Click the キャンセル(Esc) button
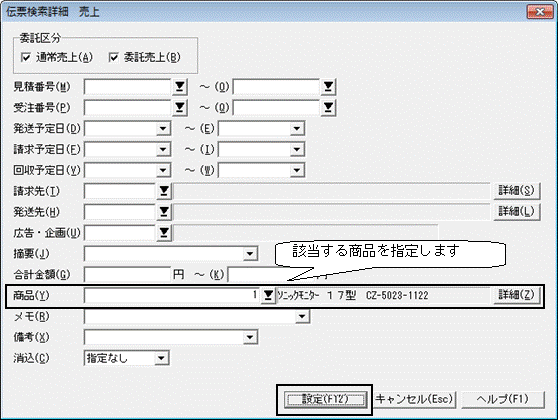This screenshot has height=420, width=558. [414, 400]
